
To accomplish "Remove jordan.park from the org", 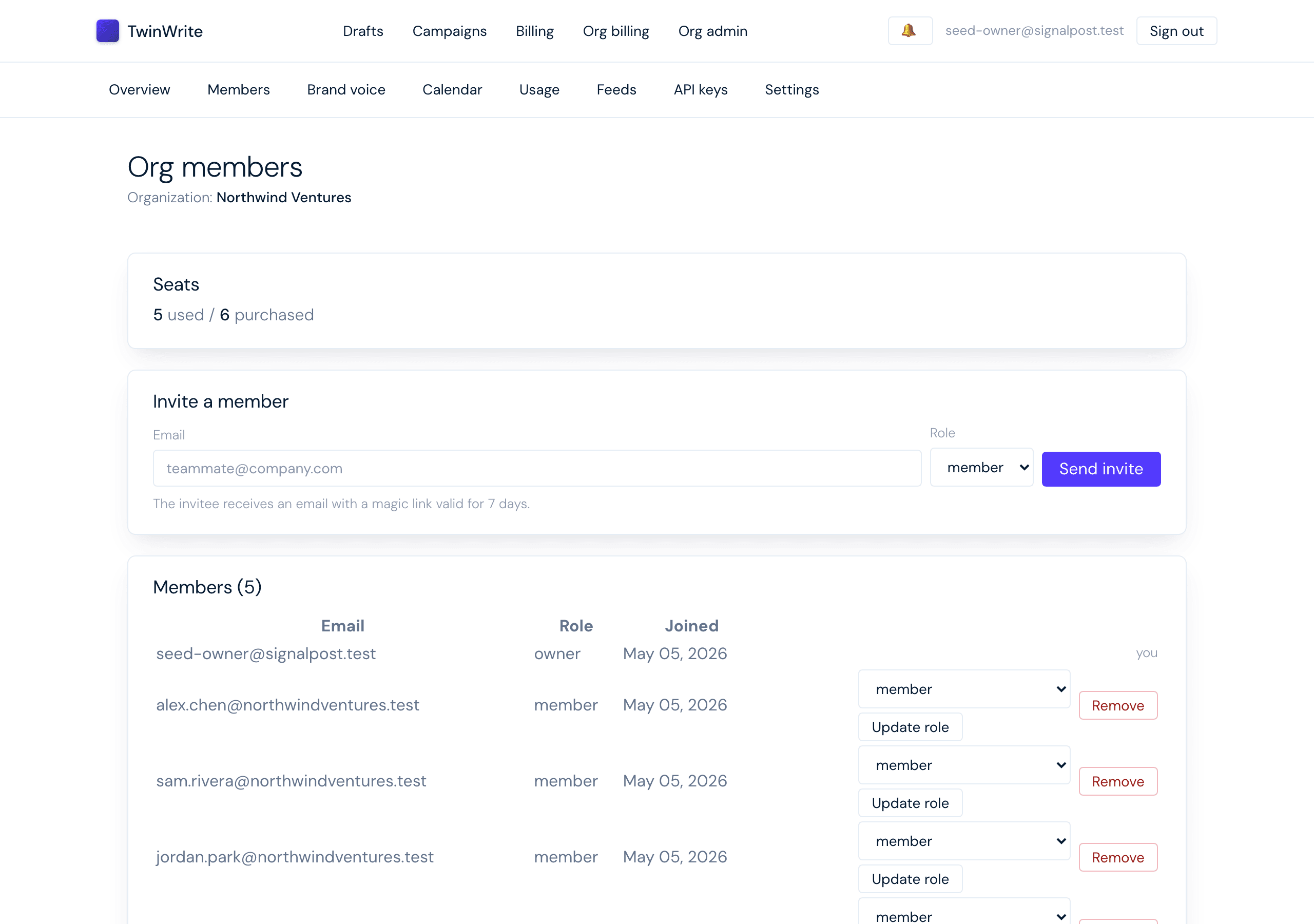I will coord(1118,857).
